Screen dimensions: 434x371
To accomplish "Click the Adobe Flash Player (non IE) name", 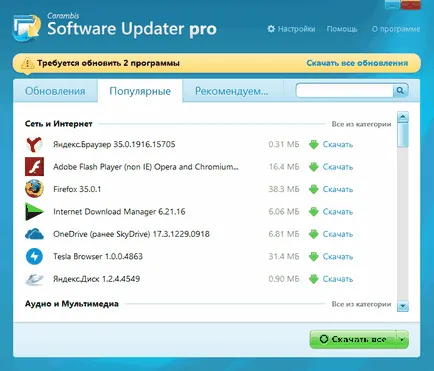I will (146, 167).
